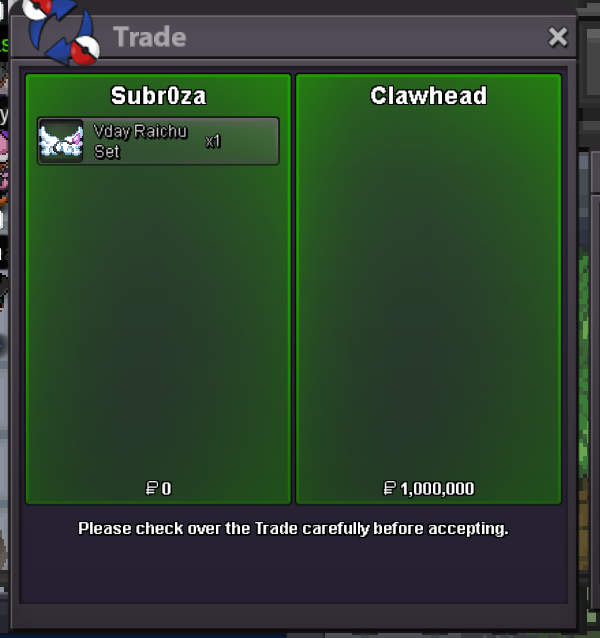Click the dark area below the warning
Viewport: 600px width, 638px height.
[x=293, y=570]
